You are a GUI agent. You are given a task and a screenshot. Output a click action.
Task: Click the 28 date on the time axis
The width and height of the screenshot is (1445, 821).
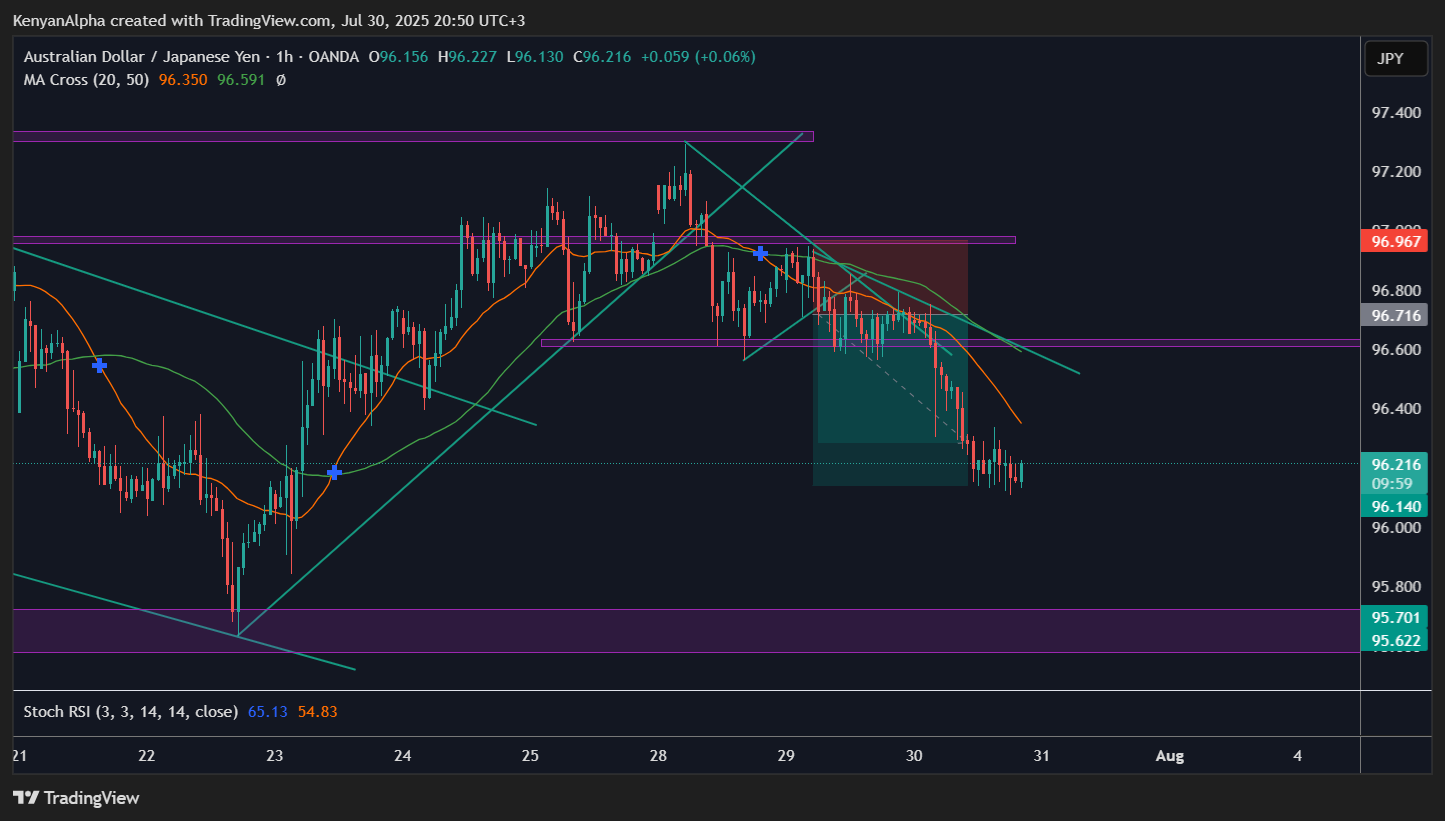click(x=658, y=756)
